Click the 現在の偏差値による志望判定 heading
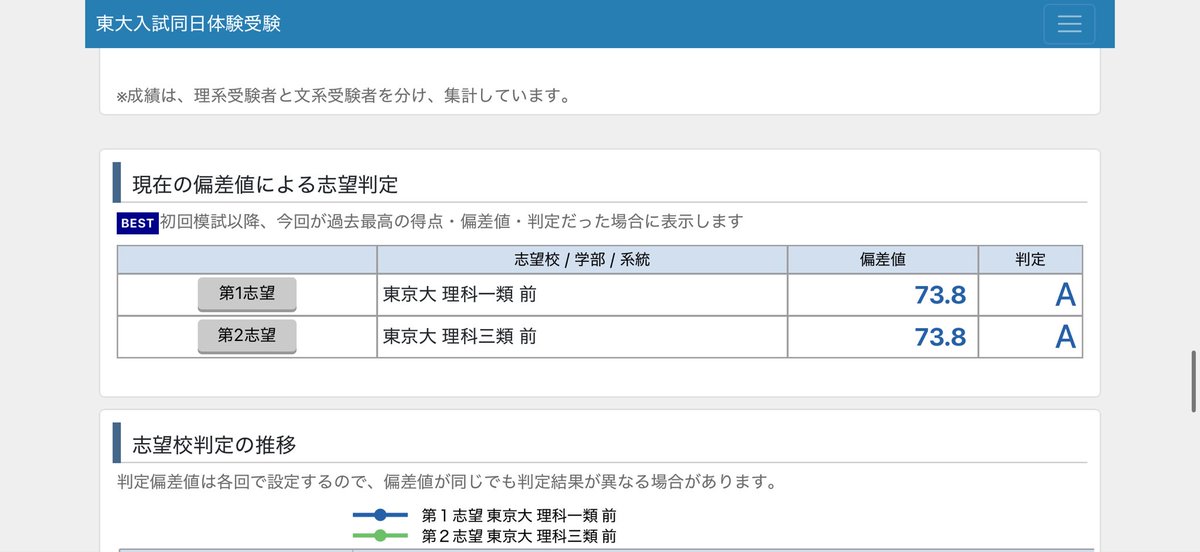This screenshot has width=1200, height=552. click(265, 184)
